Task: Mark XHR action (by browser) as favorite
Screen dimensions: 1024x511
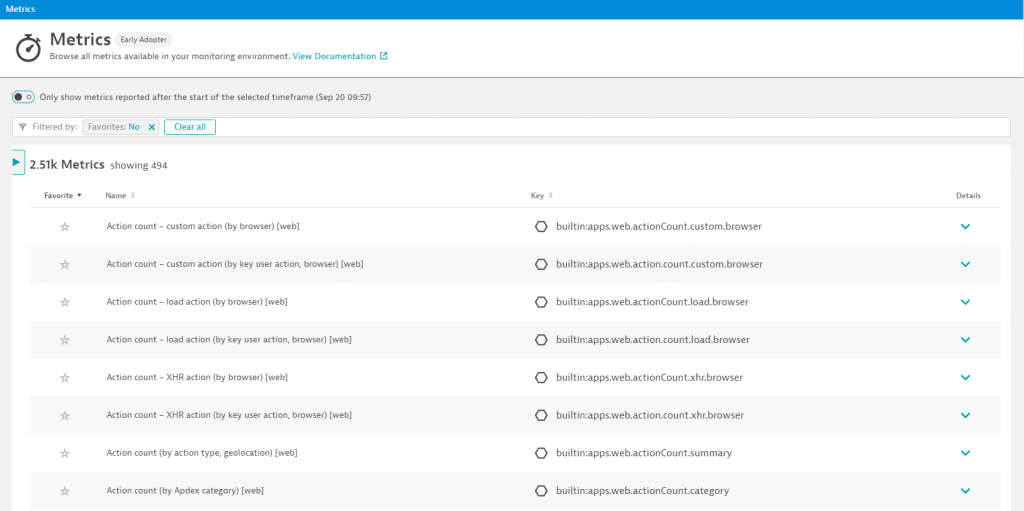Action: tap(65, 378)
